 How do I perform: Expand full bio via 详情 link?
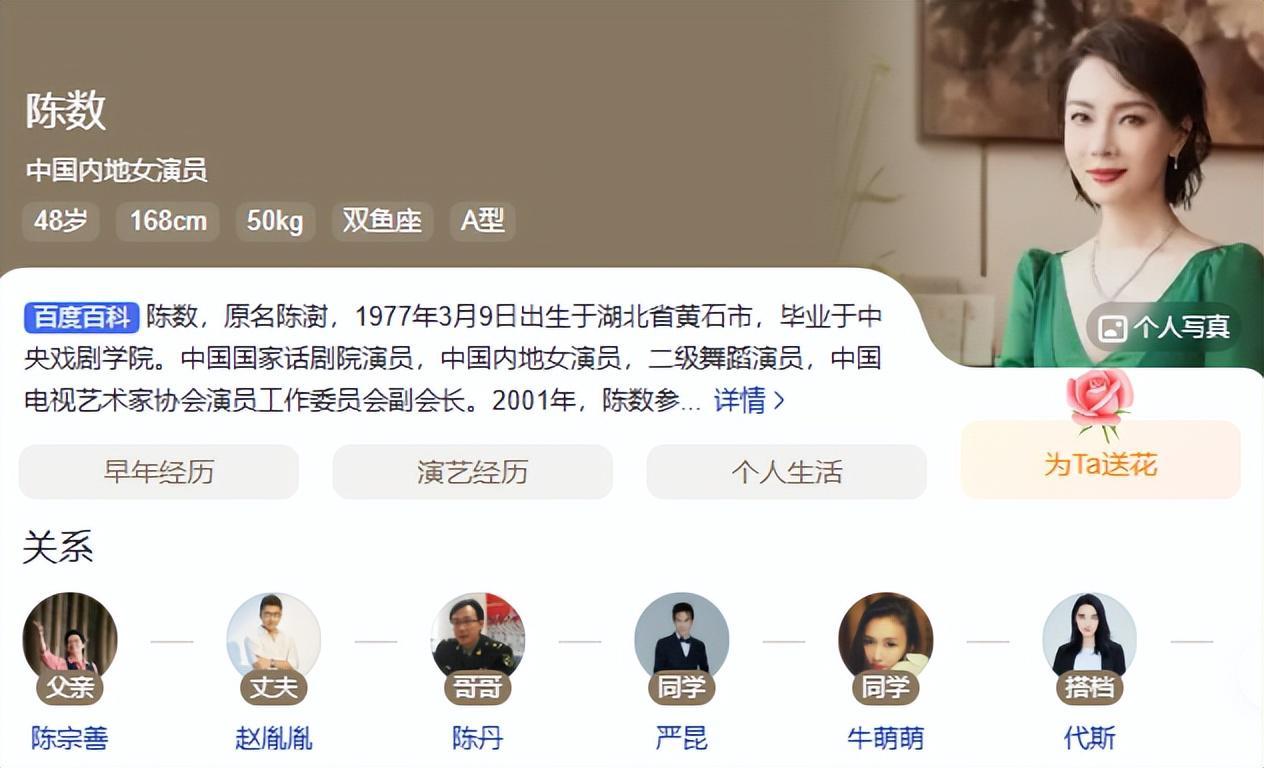click(x=739, y=401)
